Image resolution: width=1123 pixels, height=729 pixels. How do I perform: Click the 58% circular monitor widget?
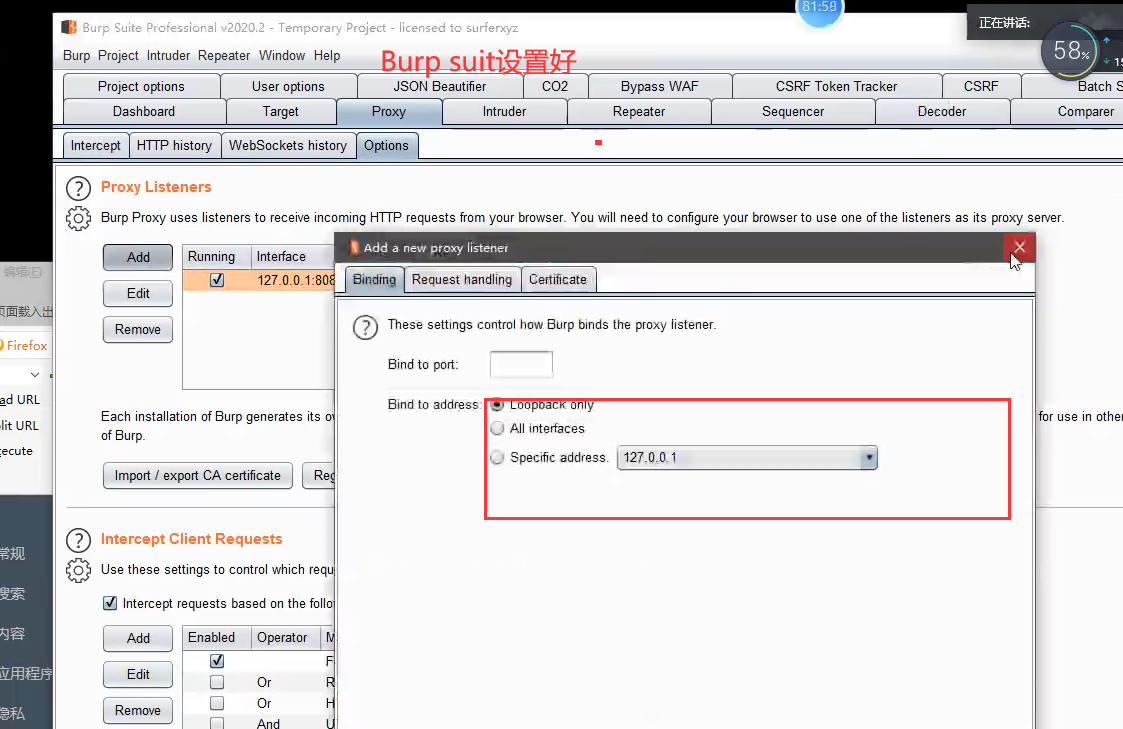pos(1069,51)
